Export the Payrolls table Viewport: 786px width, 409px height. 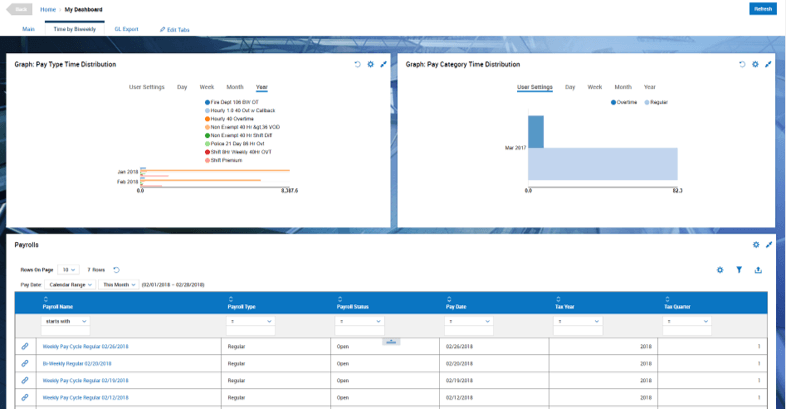(758, 270)
